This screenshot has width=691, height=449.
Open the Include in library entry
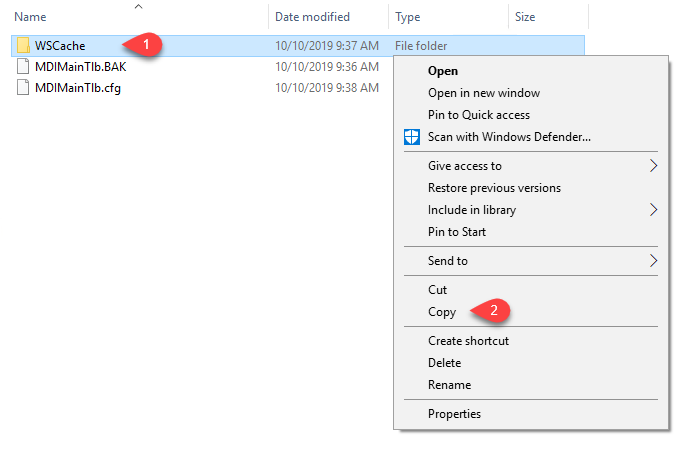tap(531, 210)
